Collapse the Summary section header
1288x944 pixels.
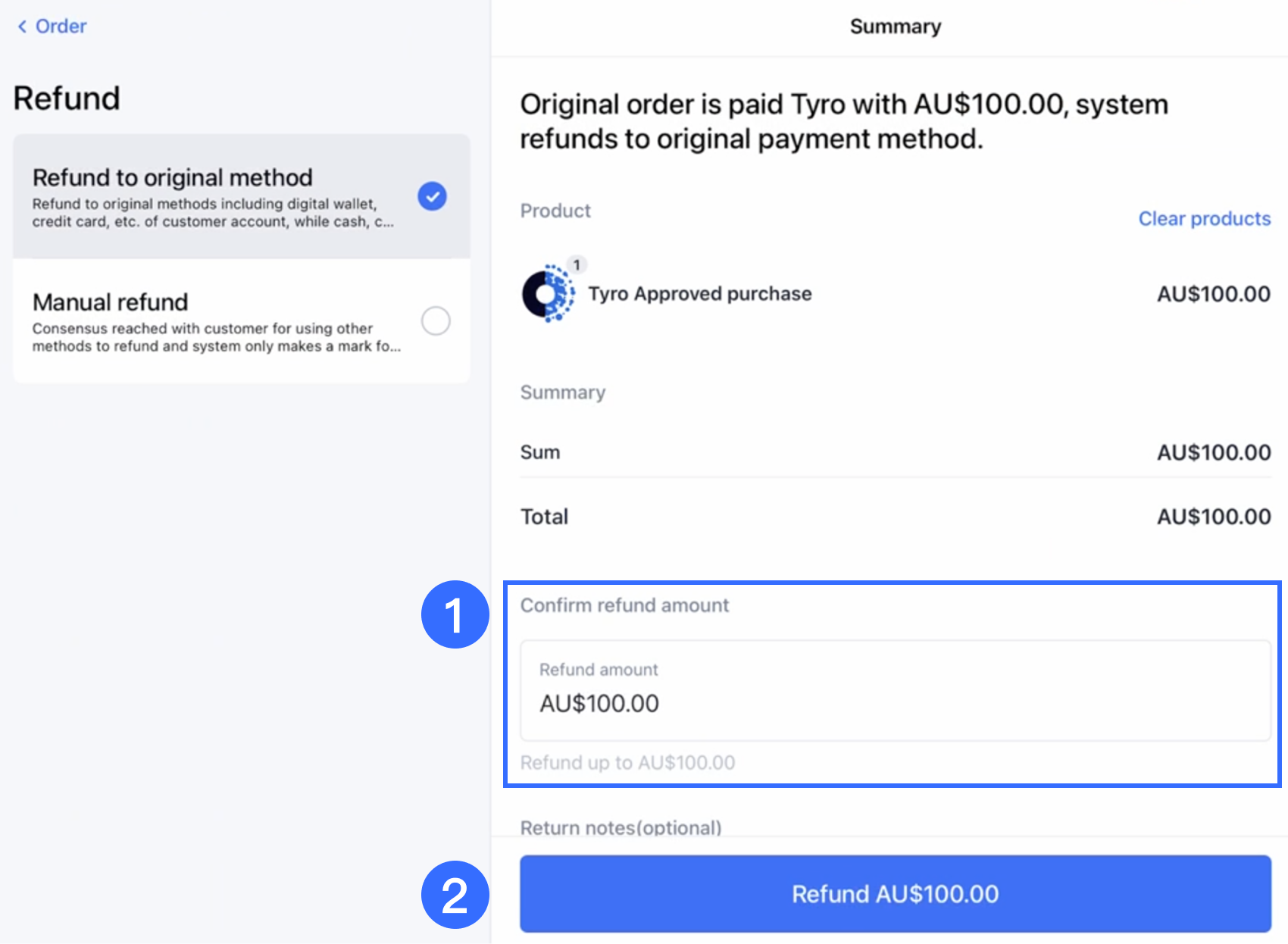(562, 392)
